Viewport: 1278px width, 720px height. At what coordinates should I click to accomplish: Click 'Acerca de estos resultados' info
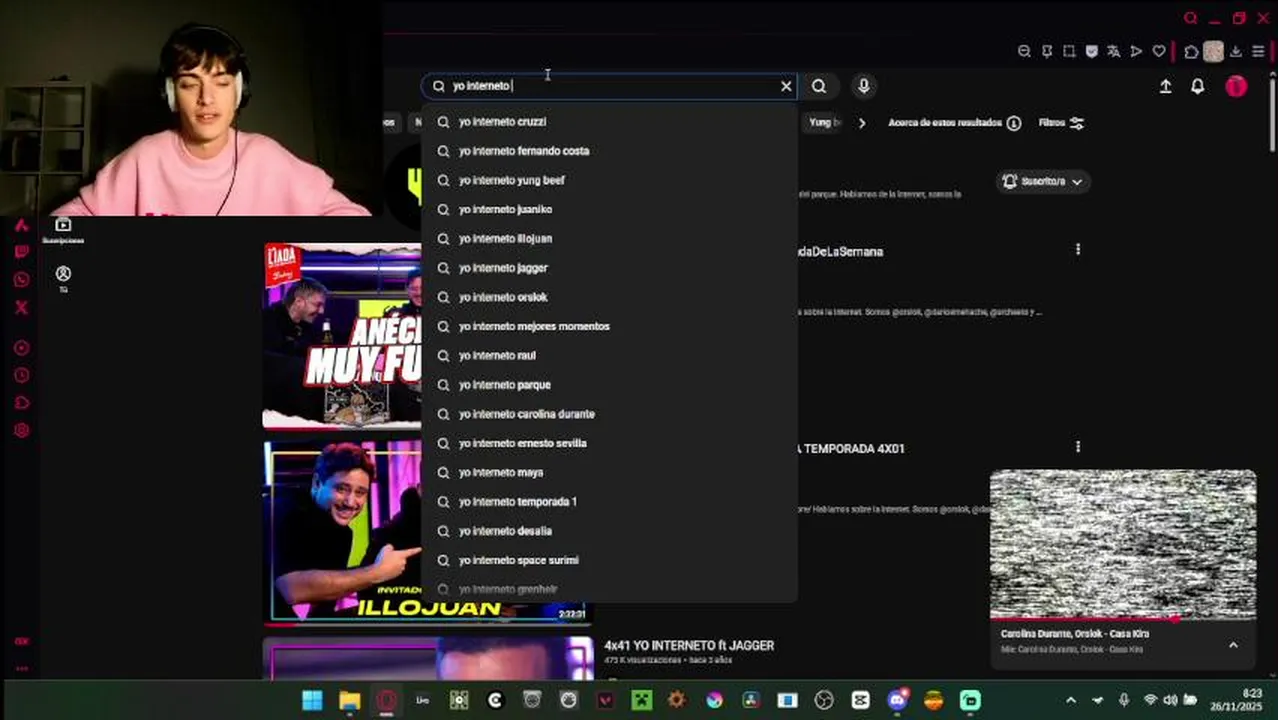[x=954, y=123]
